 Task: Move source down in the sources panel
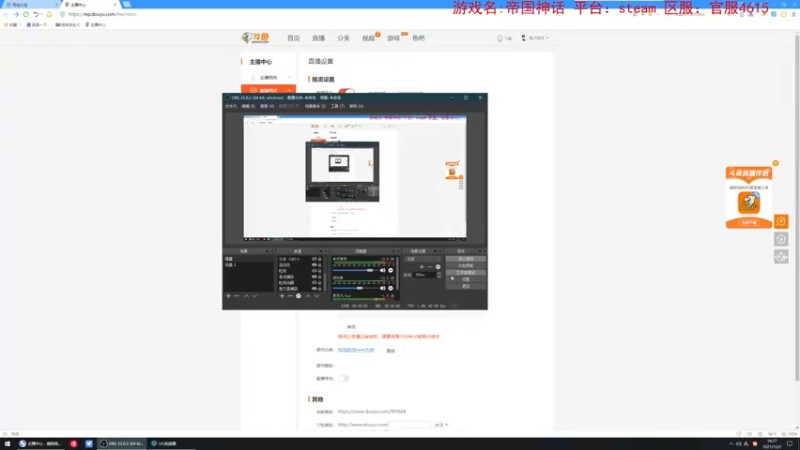point(316,296)
